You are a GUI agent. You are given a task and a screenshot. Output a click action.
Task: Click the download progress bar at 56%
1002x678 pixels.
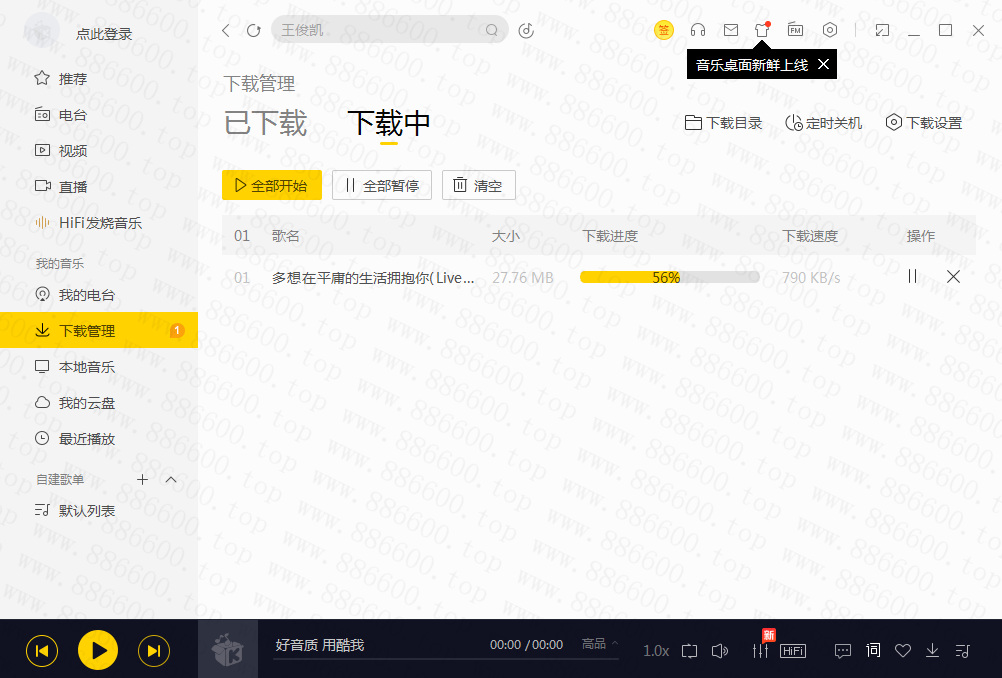click(670, 277)
